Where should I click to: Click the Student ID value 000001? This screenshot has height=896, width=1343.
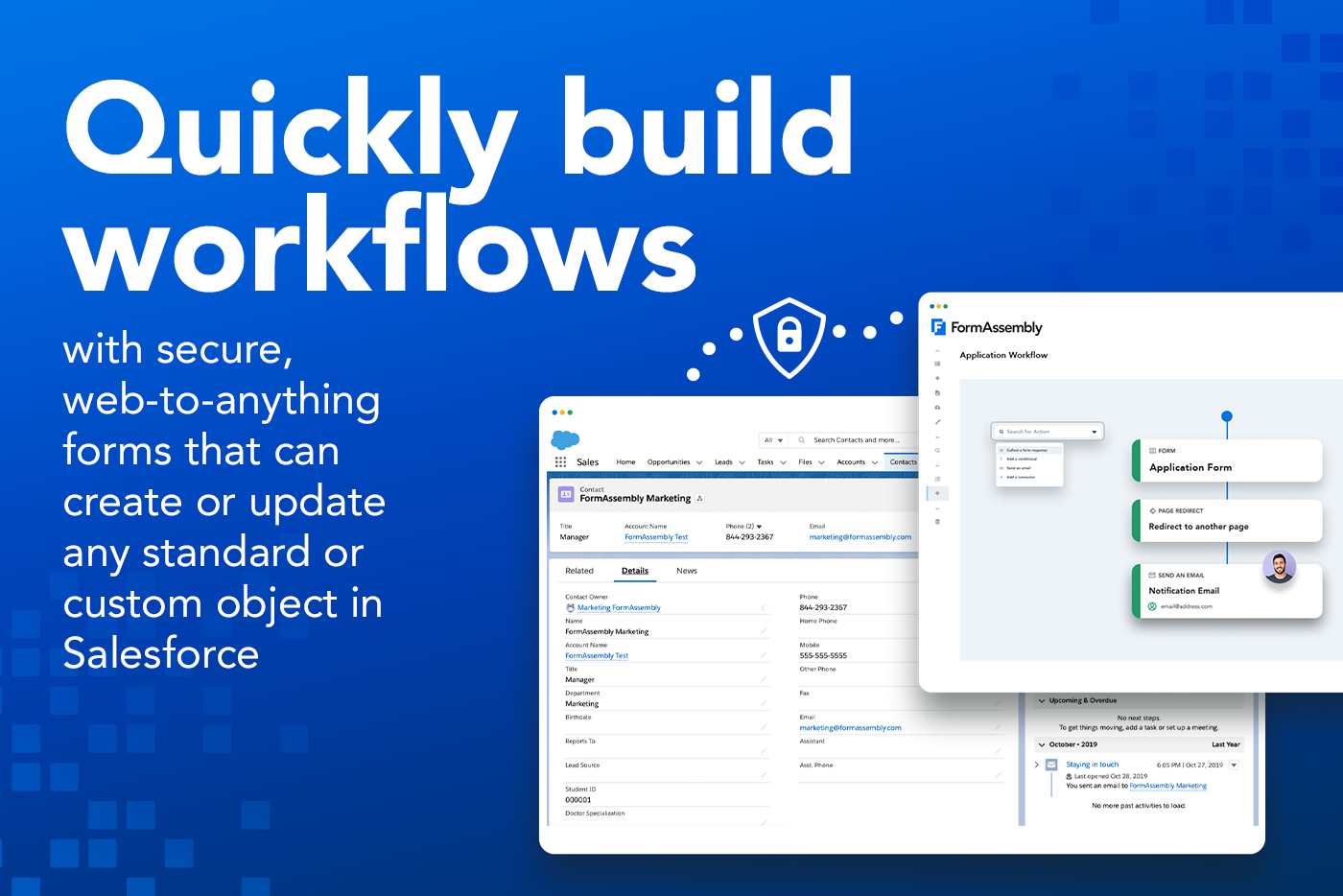tap(578, 800)
